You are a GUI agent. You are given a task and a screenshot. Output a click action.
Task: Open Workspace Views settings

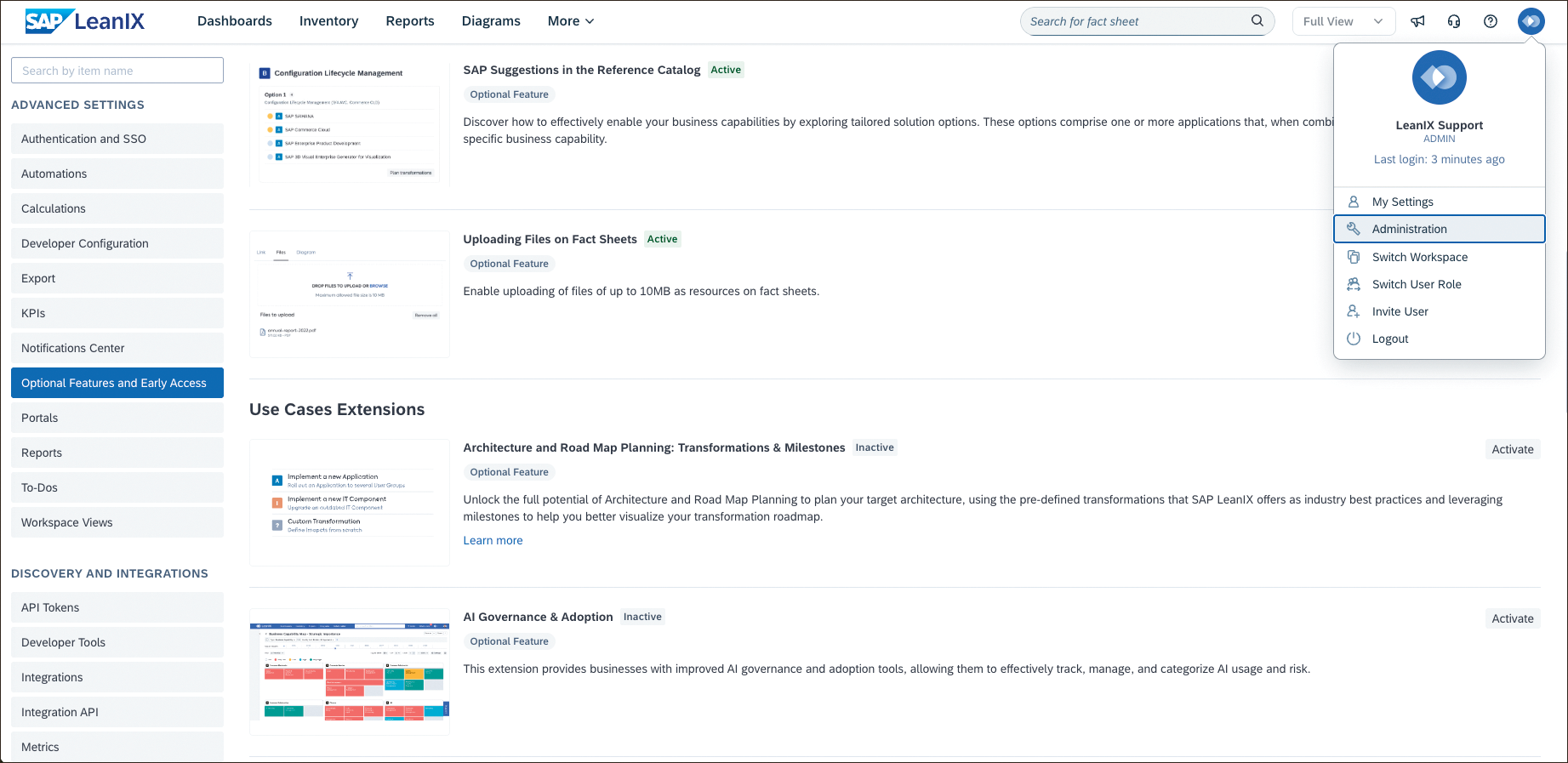coord(117,522)
